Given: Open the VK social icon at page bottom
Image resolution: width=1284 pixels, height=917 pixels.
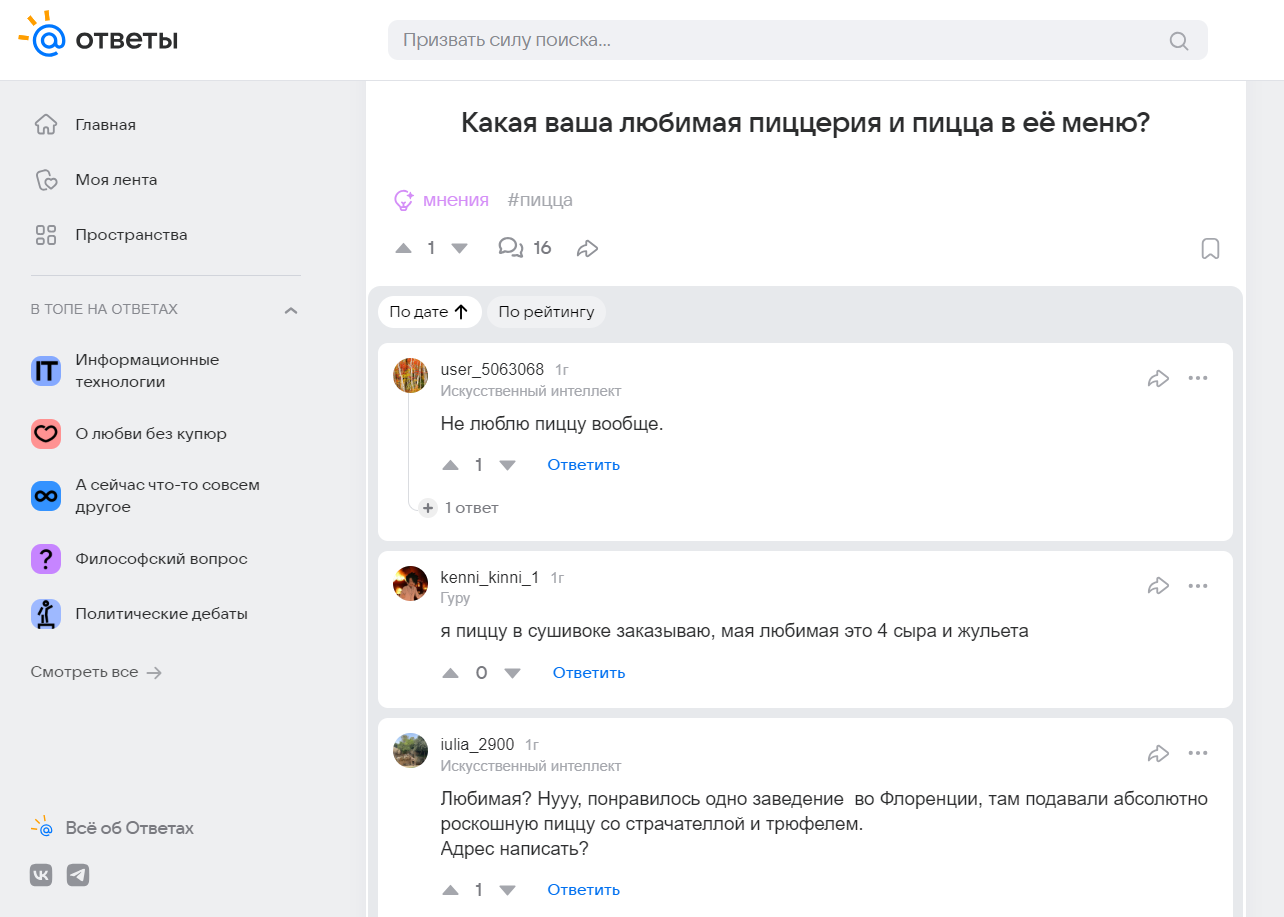Looking at the screenshot, I should pyautogui.click(x=41, y=874).
